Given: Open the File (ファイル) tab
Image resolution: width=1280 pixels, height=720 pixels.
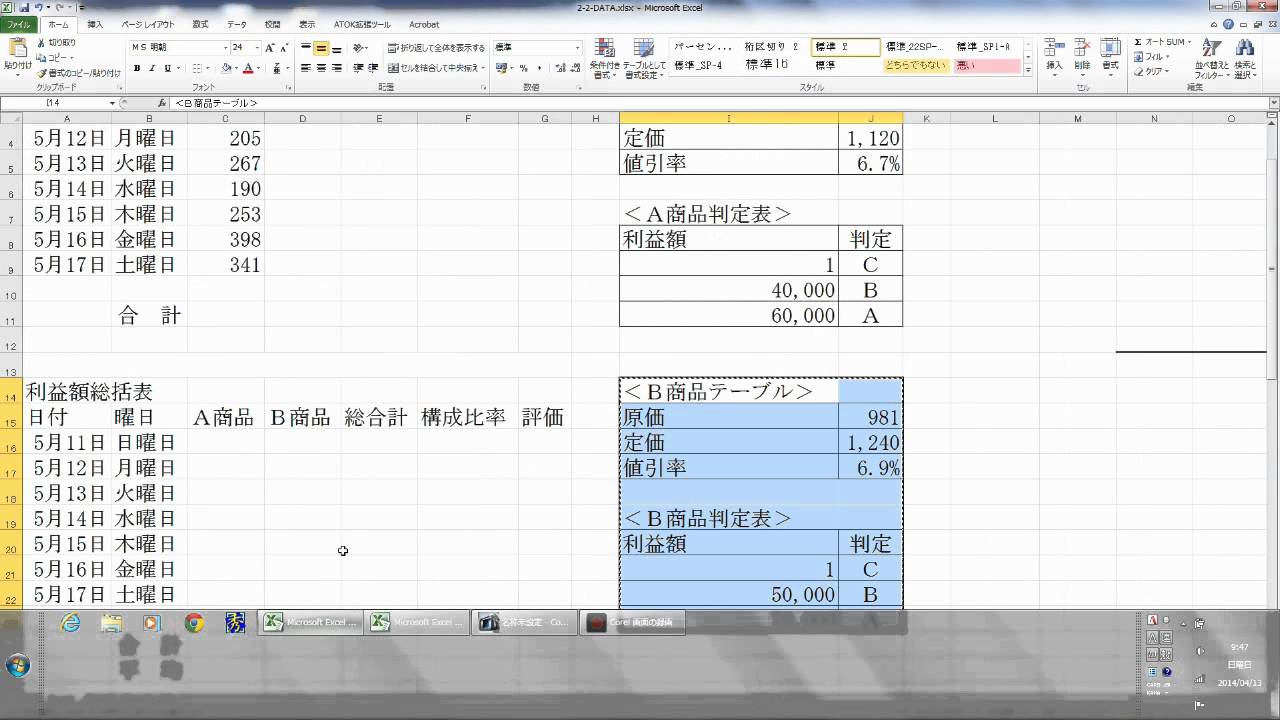Looking at the screenshot, I should [19, 24].
